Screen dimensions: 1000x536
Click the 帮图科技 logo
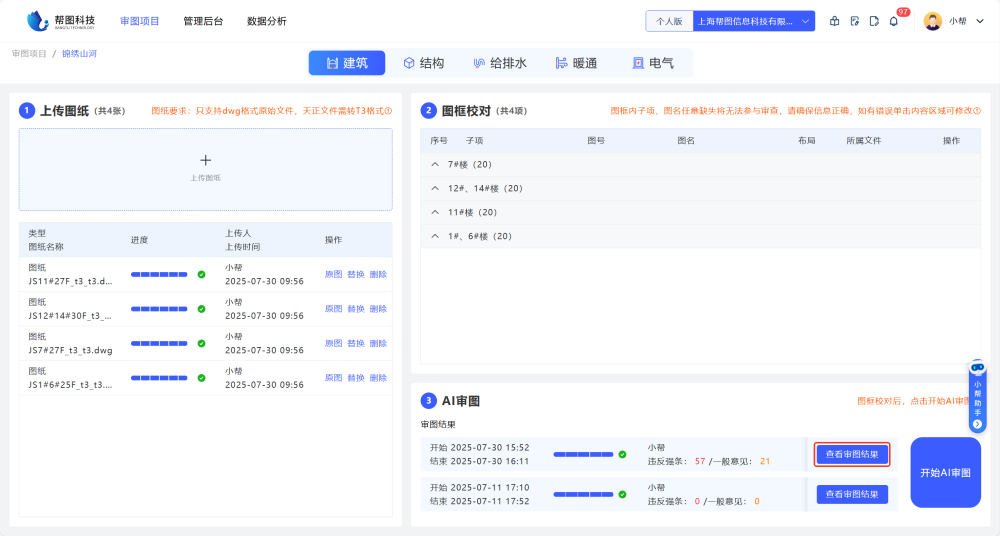point(61,20)
